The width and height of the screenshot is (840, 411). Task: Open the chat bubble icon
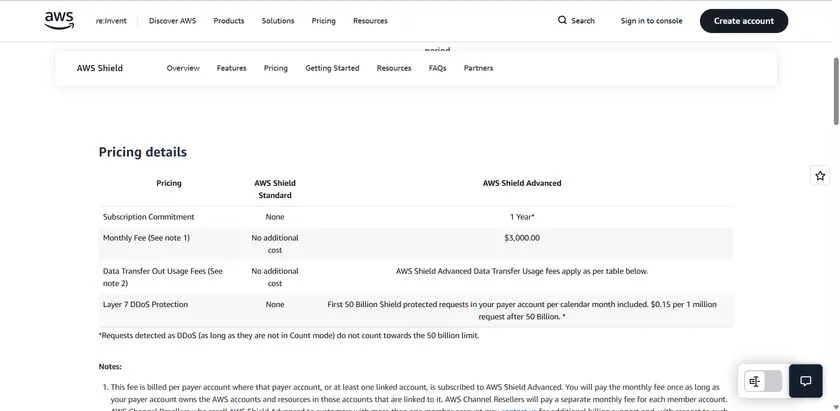click(805, 381)
